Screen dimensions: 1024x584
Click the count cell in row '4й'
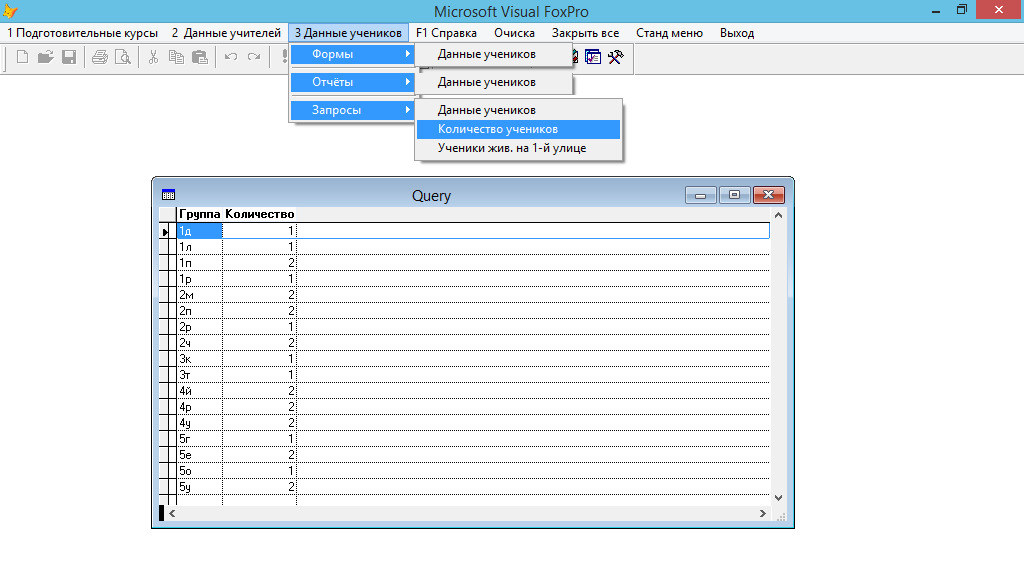tap(259, 391)
